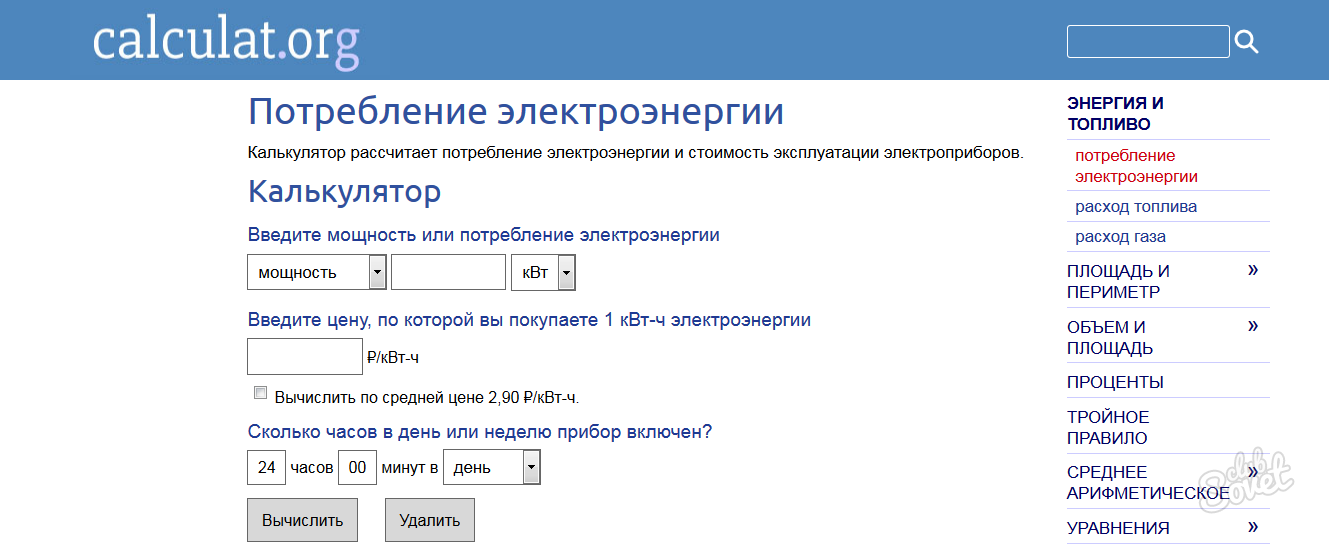Open the день period dropdown

[491, 467]
